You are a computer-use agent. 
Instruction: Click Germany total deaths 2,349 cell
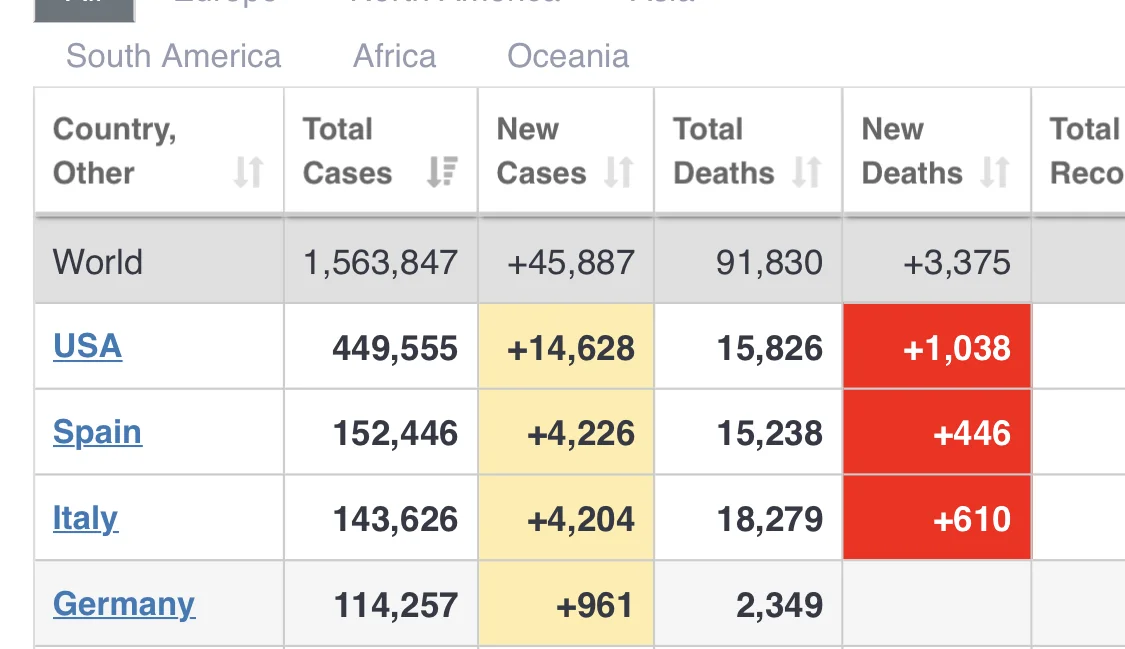(x=749, y=605)
